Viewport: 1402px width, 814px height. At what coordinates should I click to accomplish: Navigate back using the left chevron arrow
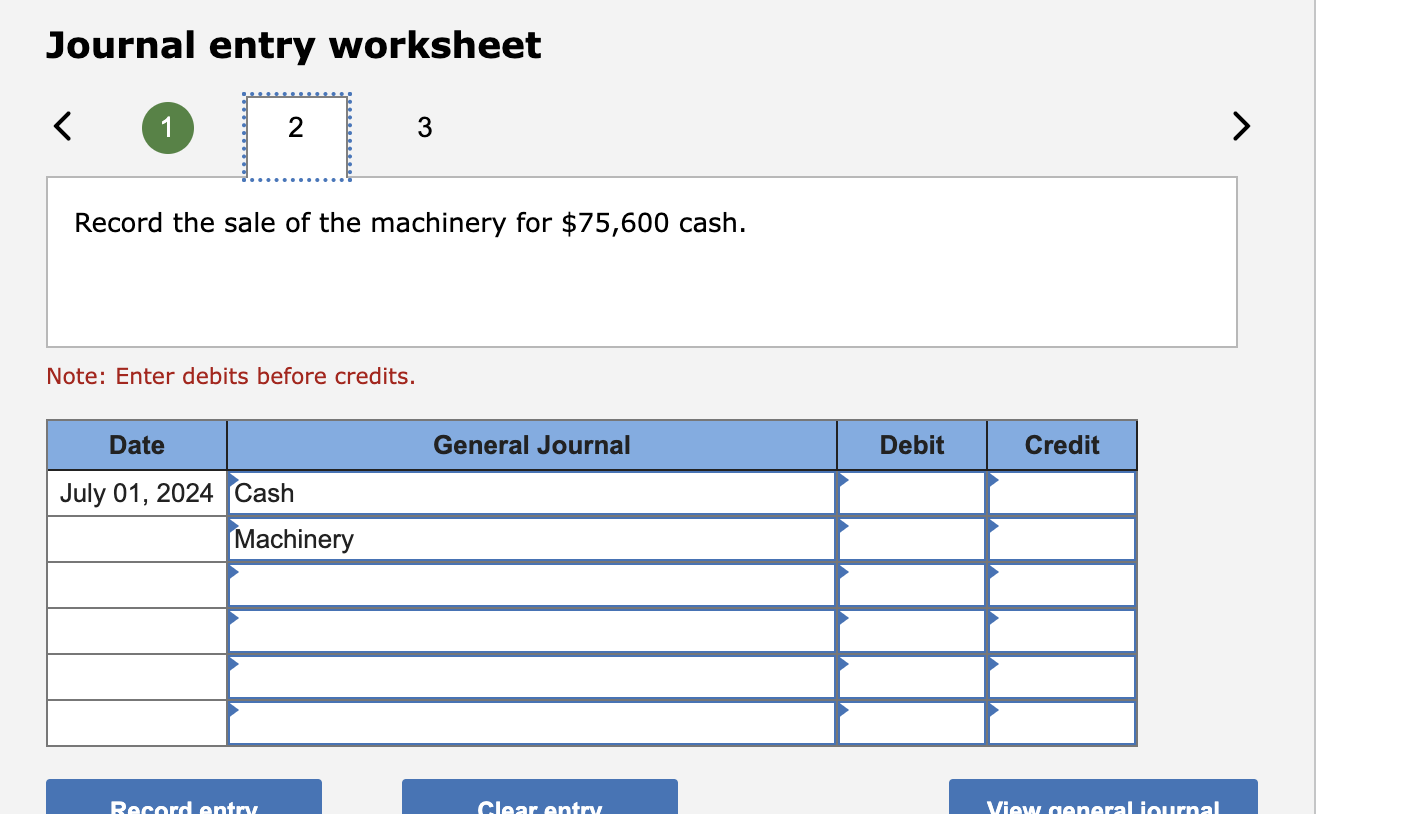point(62,126)
